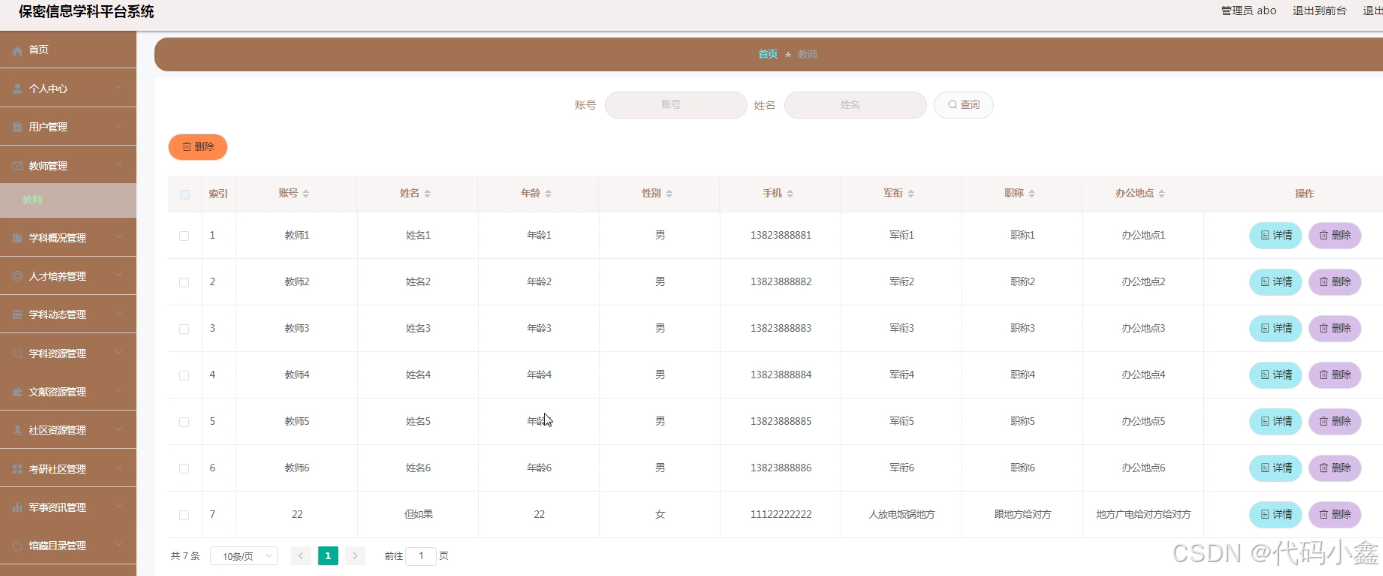Image resolution: width=1383 pixels, height=576 pixels.
Task: Open 详情 for row 但如果
Action: 1275,514
